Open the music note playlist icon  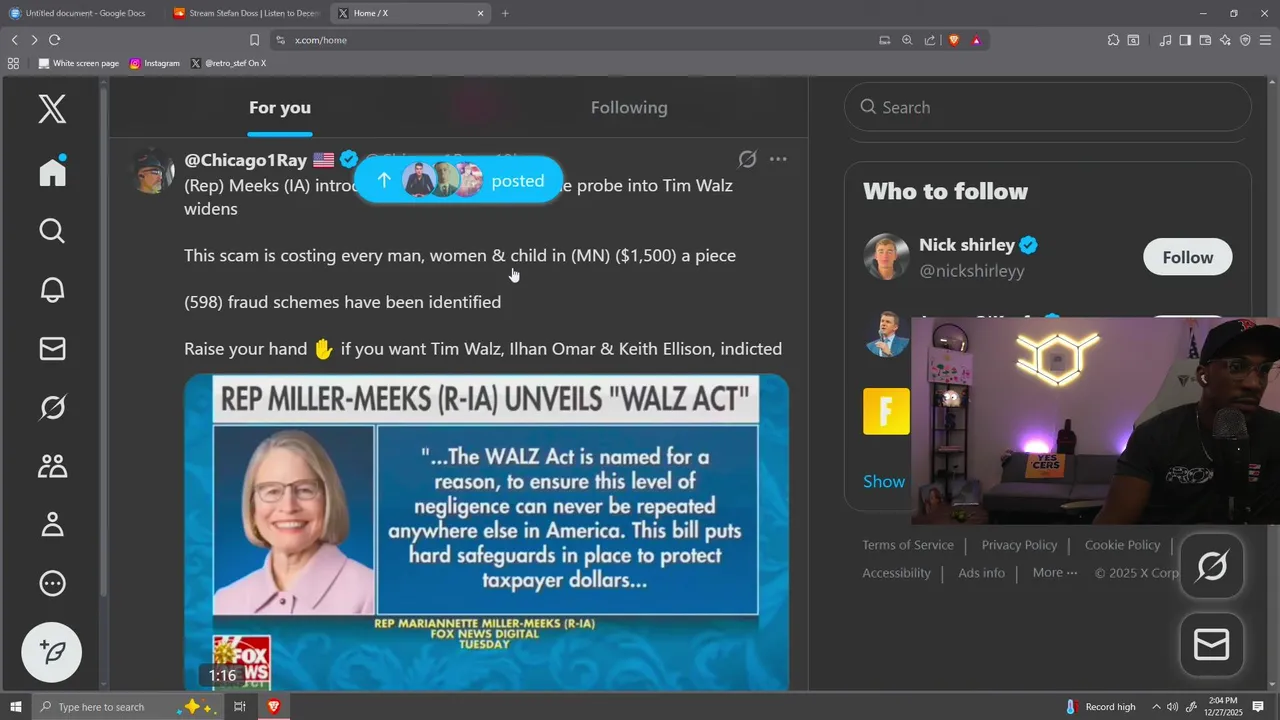coord(1165,40)
